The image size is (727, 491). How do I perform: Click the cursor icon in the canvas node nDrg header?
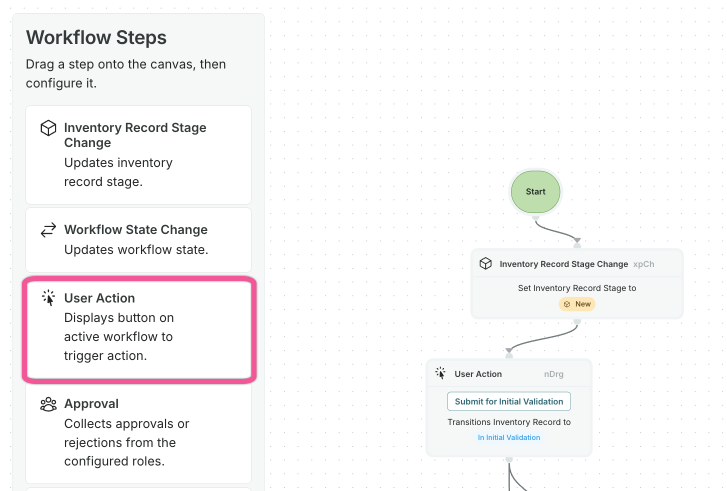tap(440, 374)
